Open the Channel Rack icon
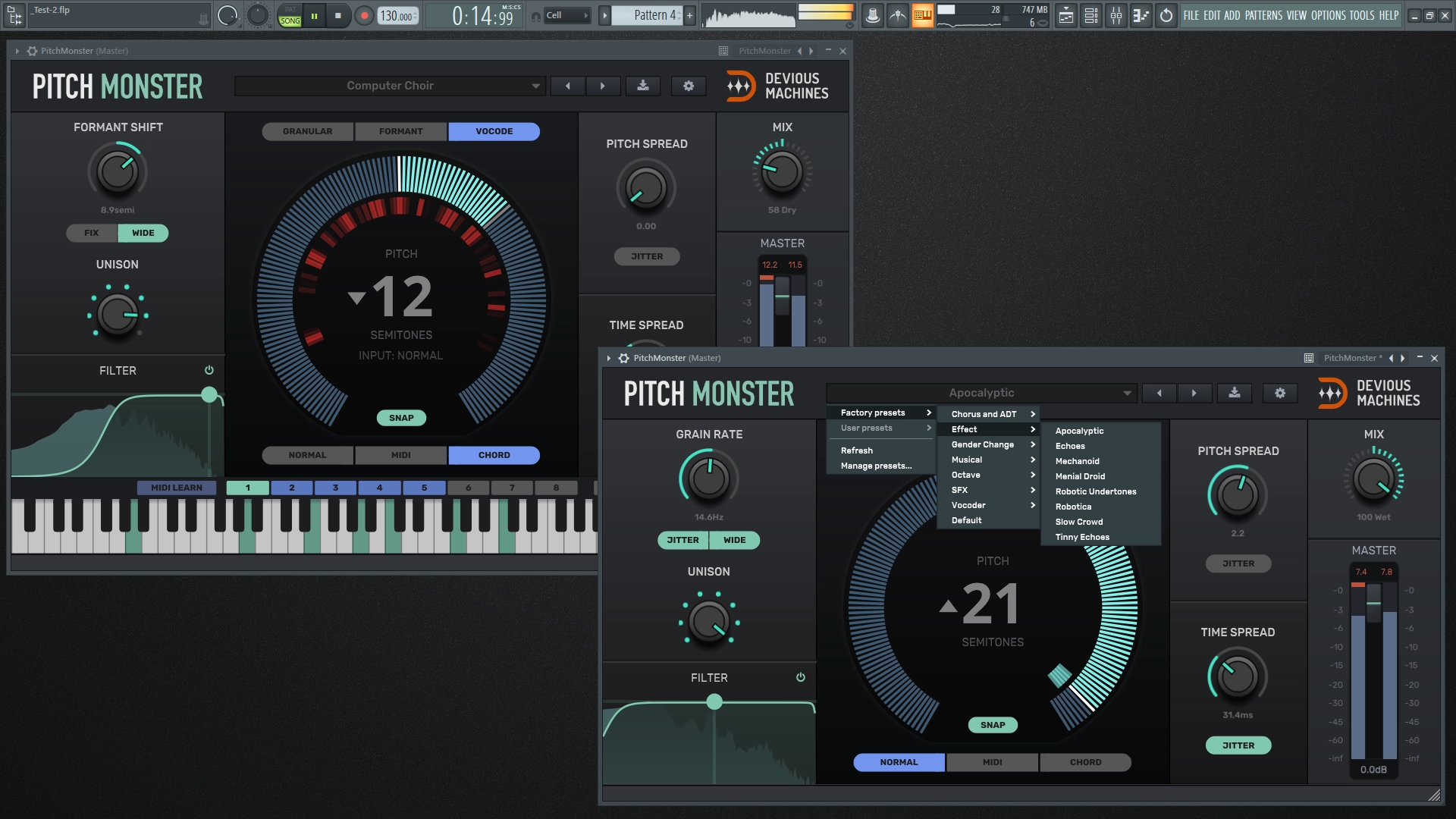 (x=1091, y=15)
